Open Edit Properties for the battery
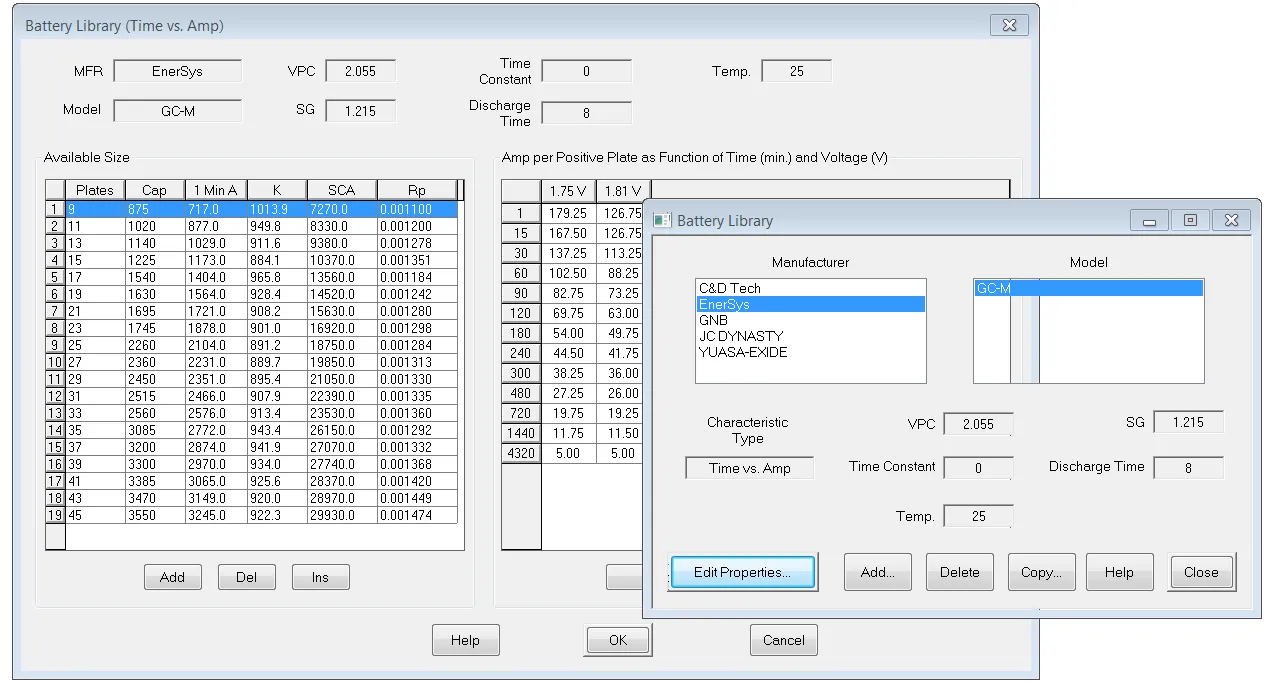The image size is (1264, 682). click(742, 572)
